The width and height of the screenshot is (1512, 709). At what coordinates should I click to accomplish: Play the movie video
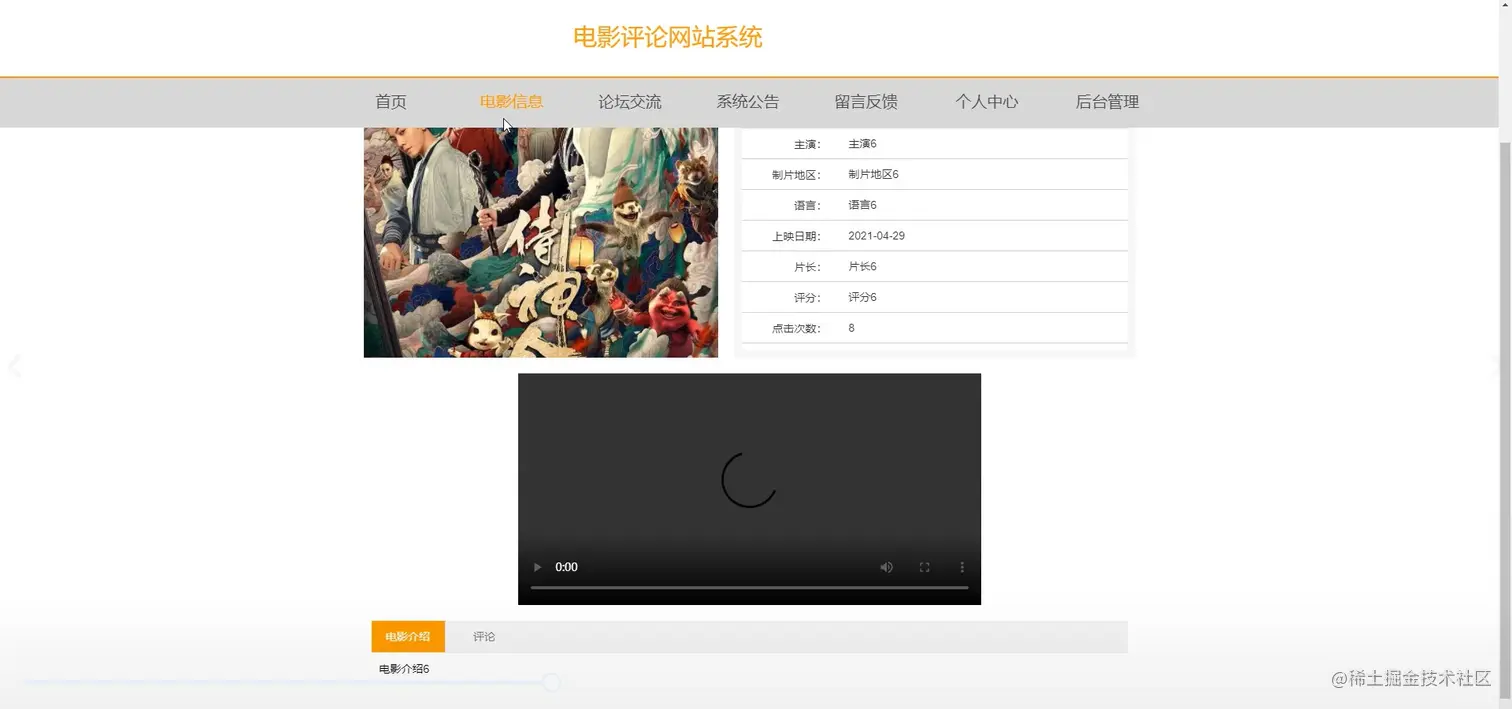[537, 567]
